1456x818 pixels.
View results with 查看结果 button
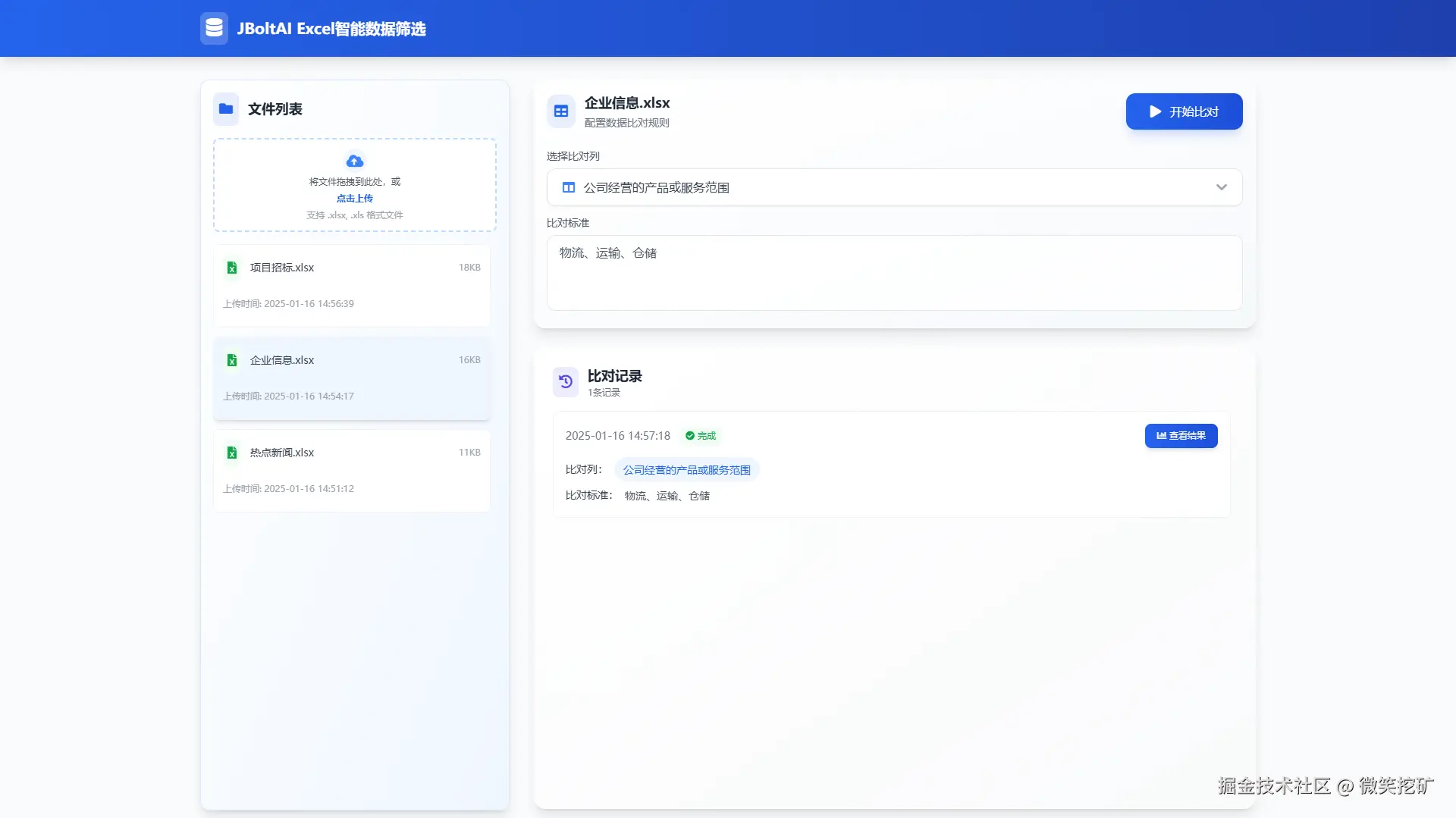1181,436
